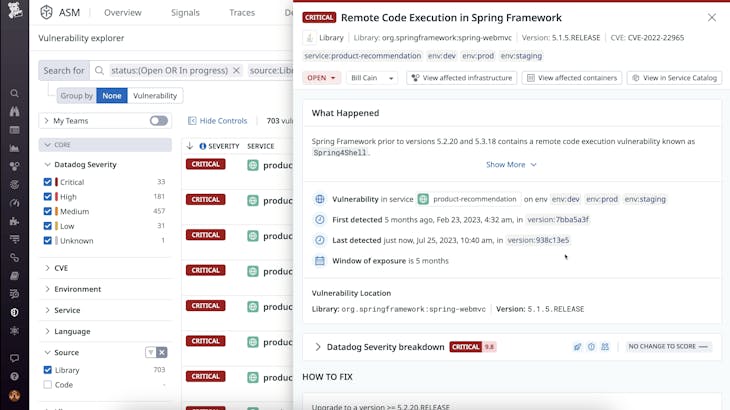Click the search magnifier in the query bar
This screenshot has width=730, height=410.
pos(99,70)
